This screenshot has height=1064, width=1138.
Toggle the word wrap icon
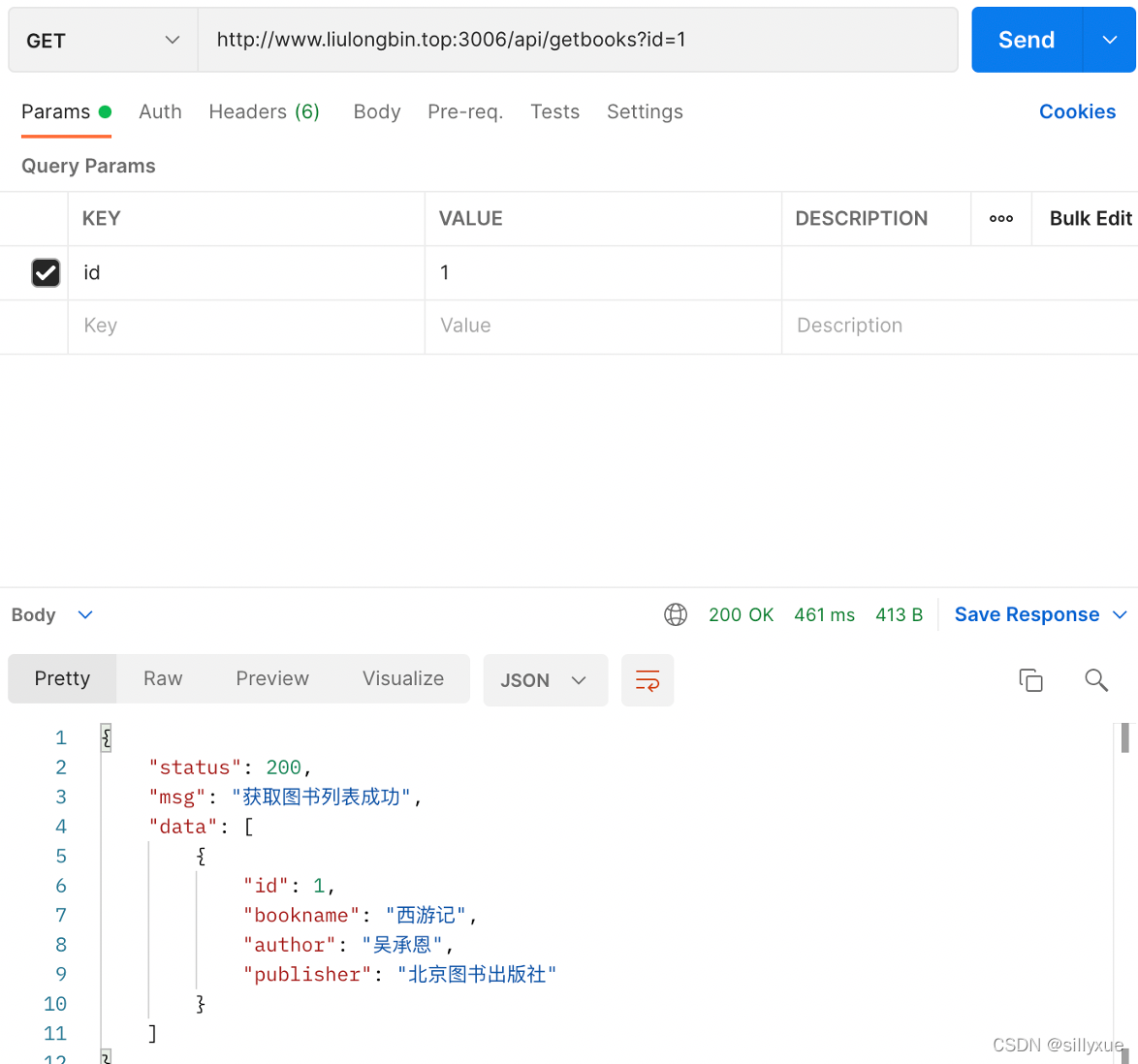pos(648,680)
